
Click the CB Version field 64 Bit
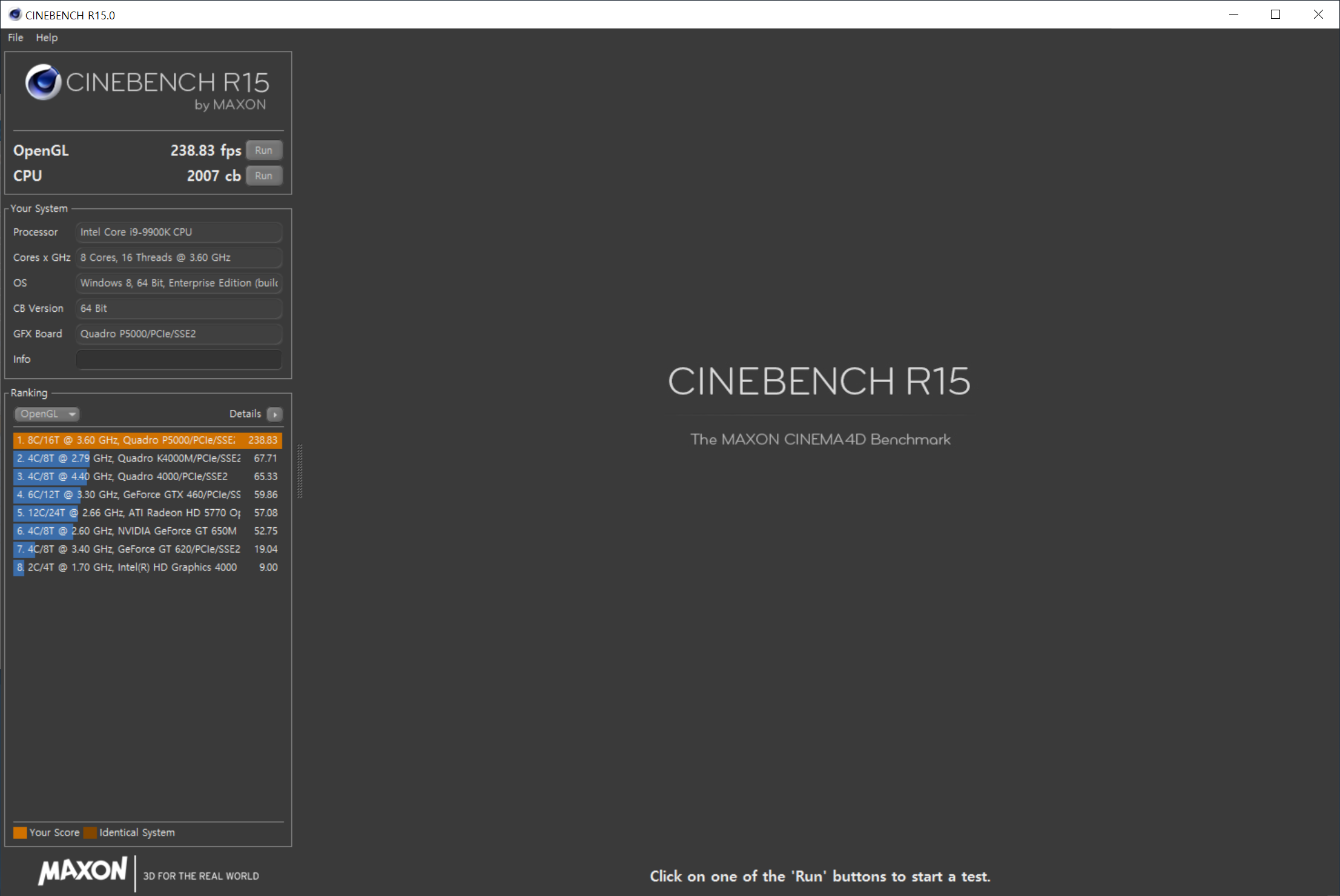[x=179, y=308]
